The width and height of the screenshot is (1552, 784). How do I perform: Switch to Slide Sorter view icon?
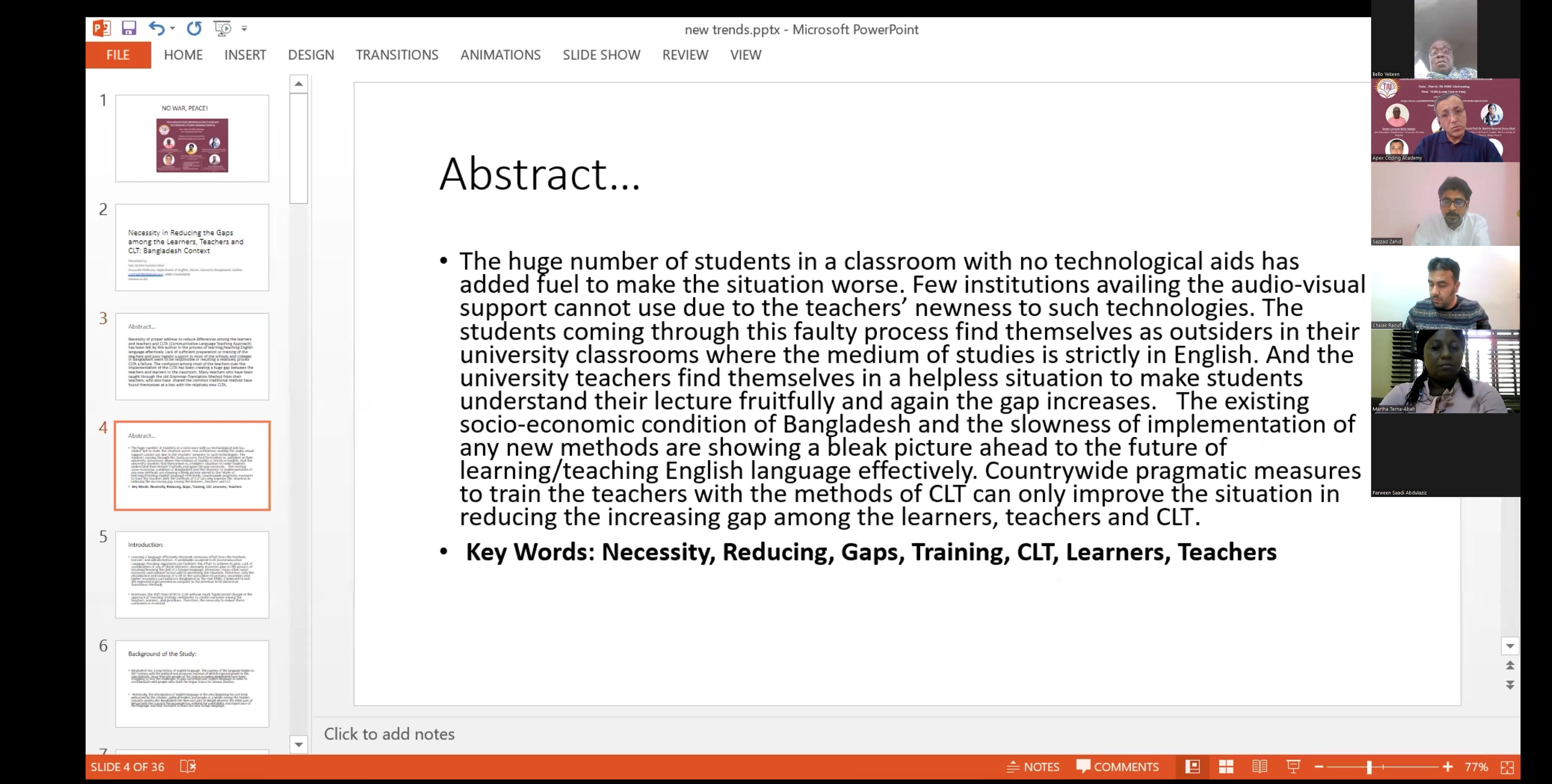pyautogui.click(x=1225, y=767)
